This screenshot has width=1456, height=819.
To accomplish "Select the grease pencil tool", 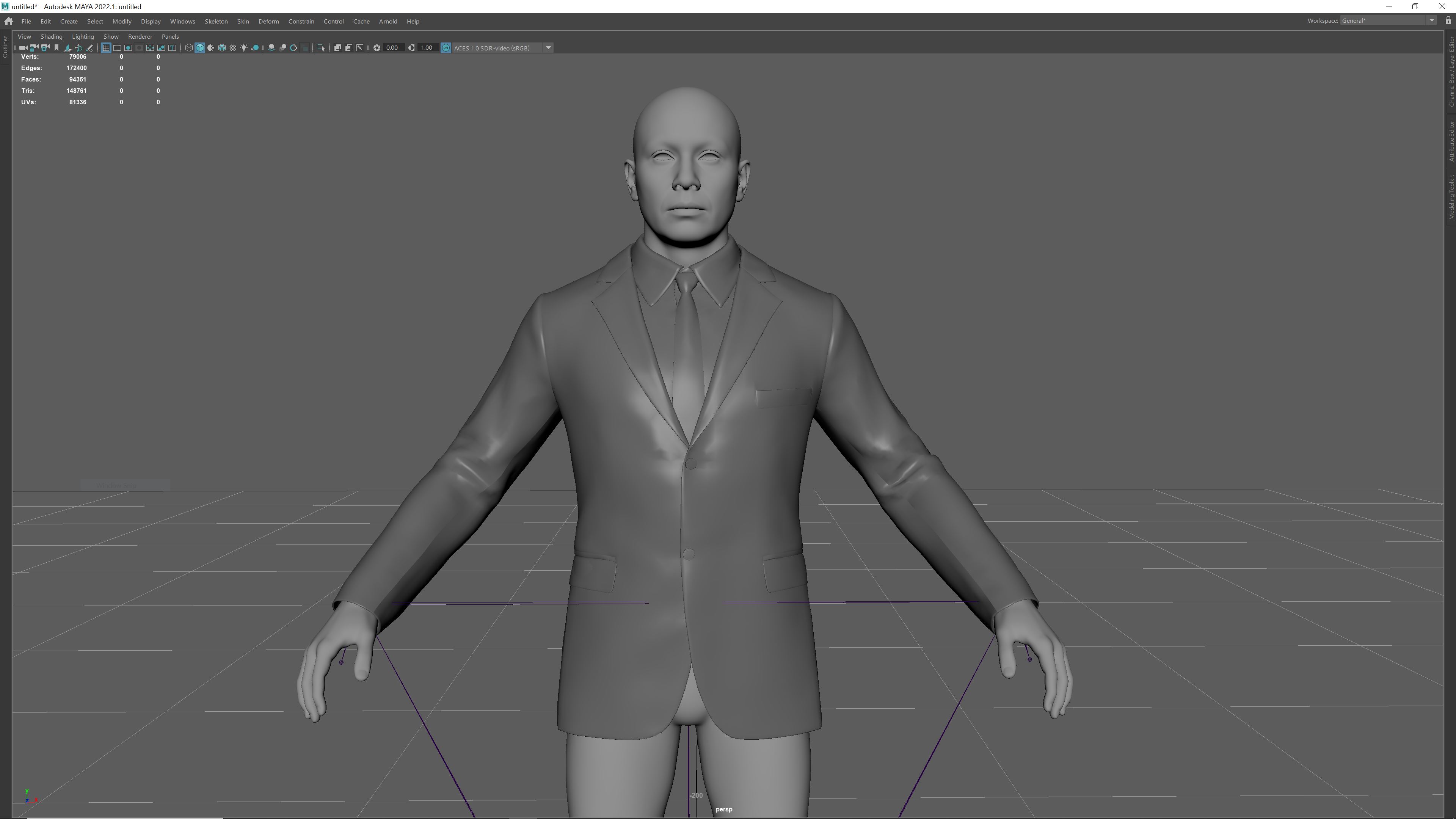I will (x=90, y=48).
